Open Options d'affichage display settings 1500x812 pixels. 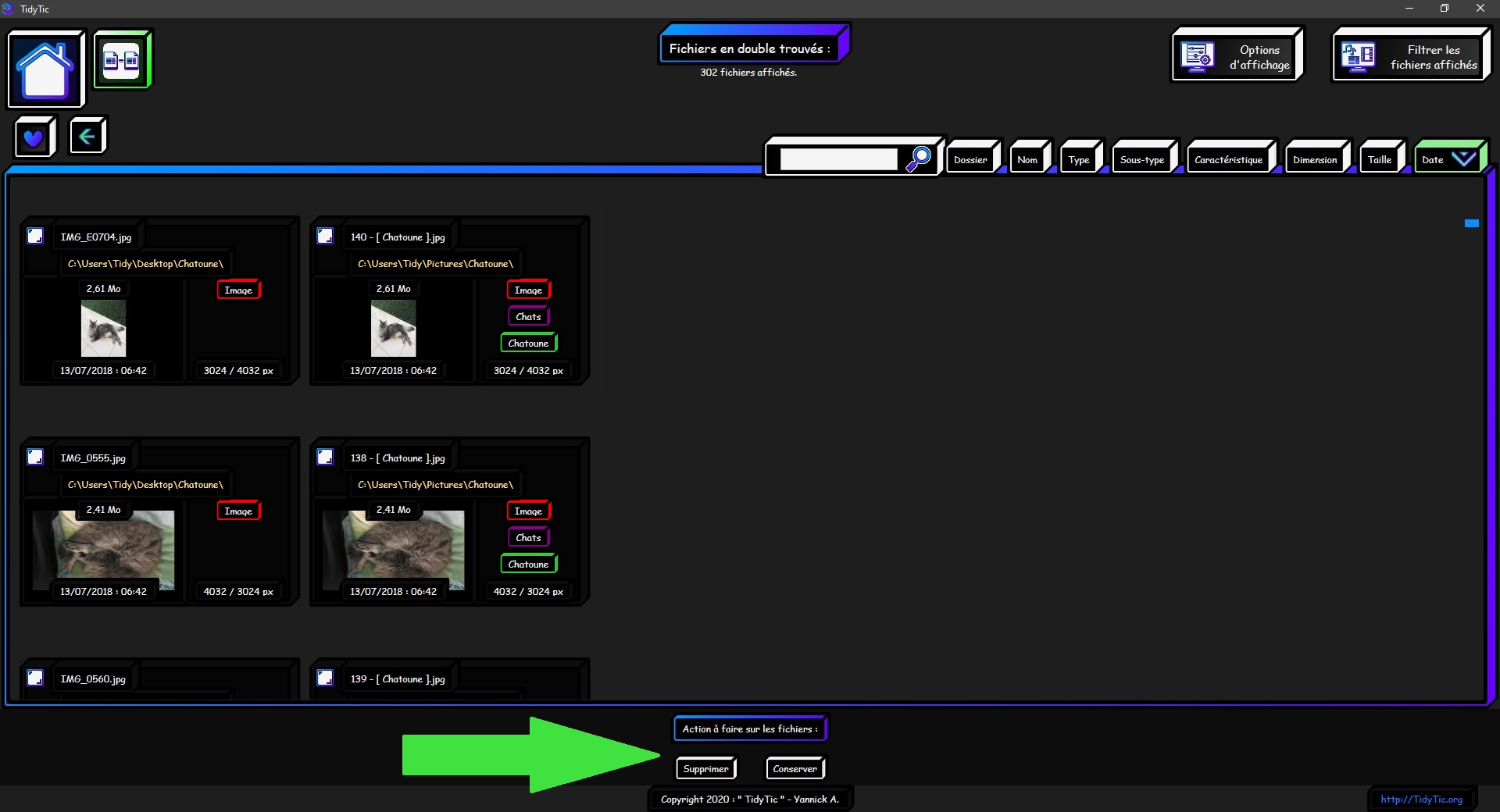tap(1237, 56)
